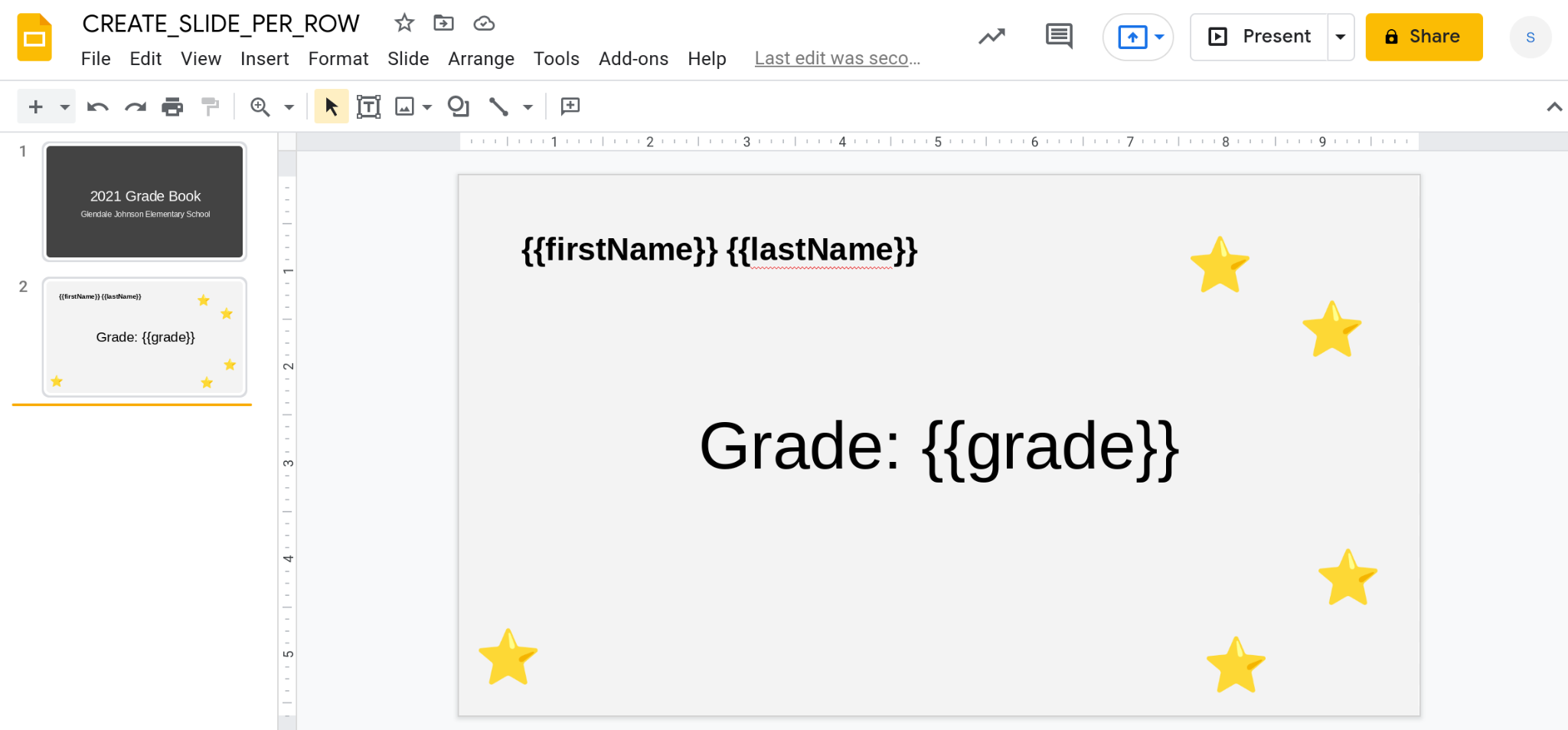This screenshot has width=1568, height=730.
Task: Check the cloud saved status icon
Action: pos(484,24)
